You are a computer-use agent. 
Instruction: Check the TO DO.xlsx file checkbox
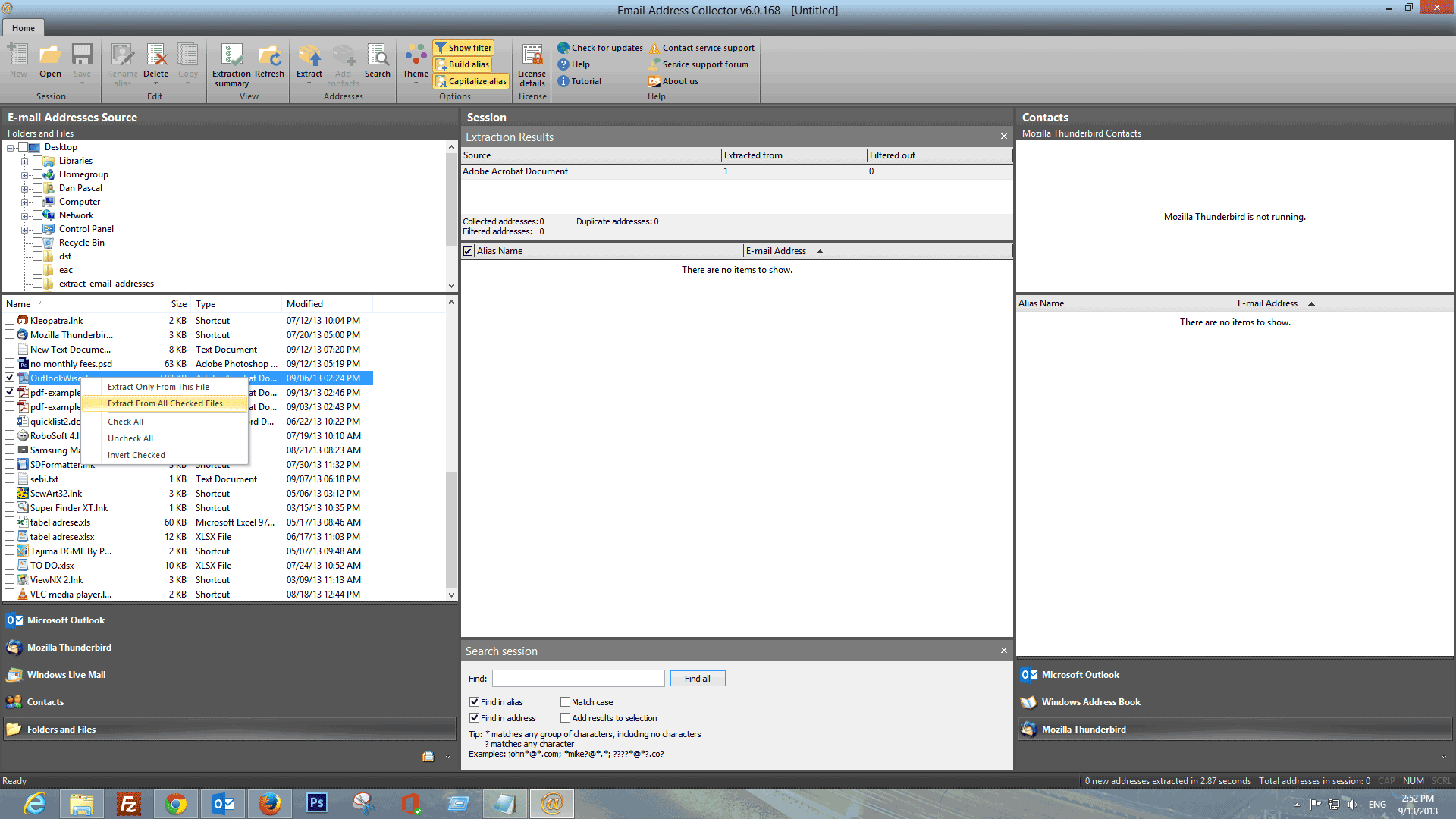pos(10,565)
